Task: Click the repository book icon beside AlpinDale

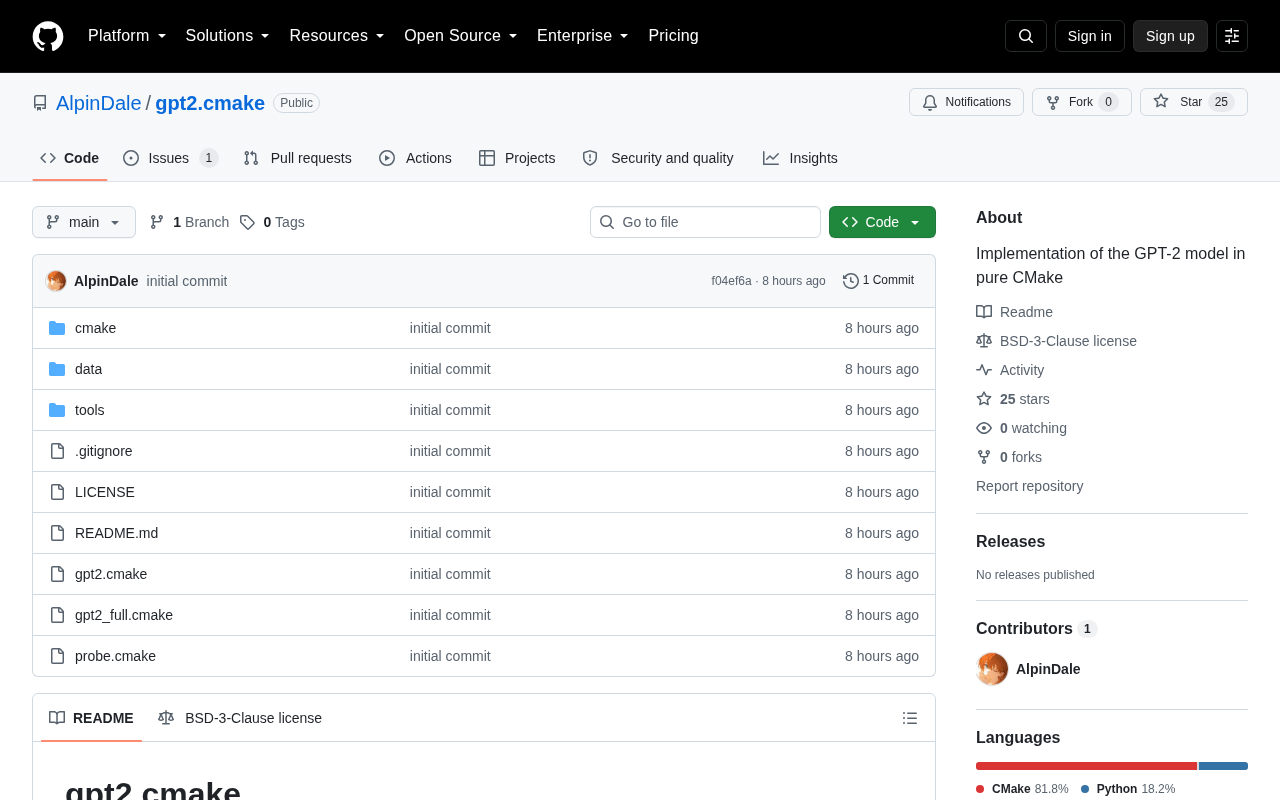Action: (x=40, y=103)
